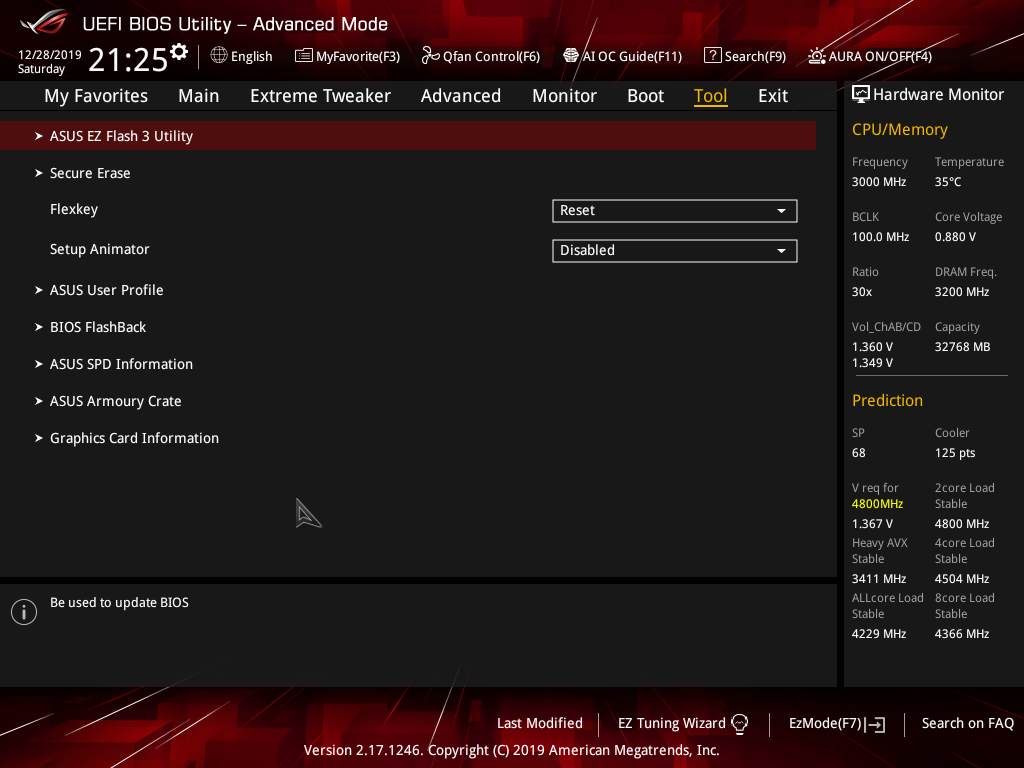The height and width of the screenshot is (768, 1024).
Task: Click the 0.880 V core voltage
Action: (x=955, y=237)
